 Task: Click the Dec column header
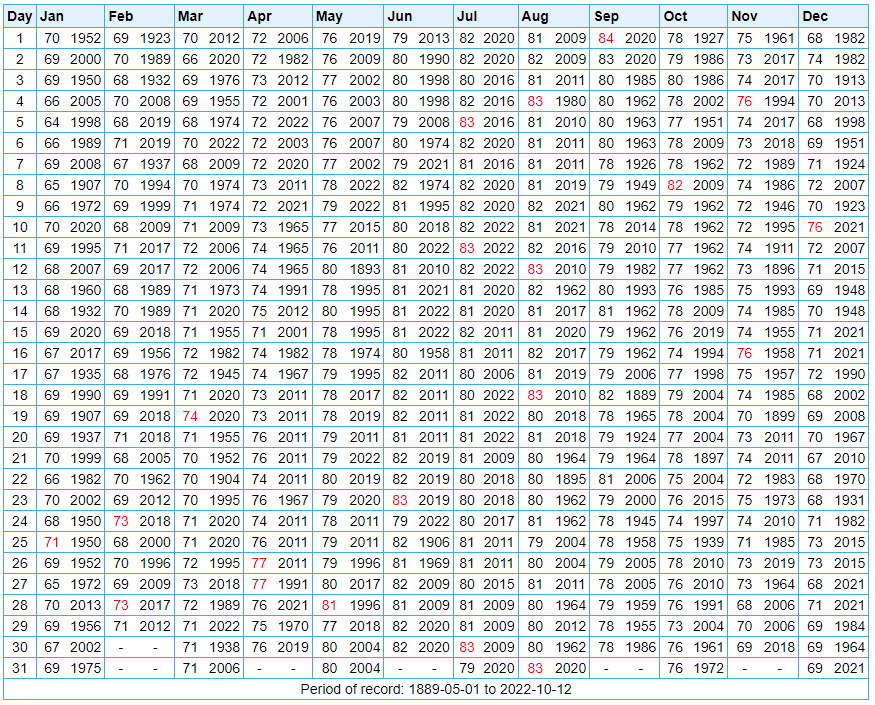[815, 16]
